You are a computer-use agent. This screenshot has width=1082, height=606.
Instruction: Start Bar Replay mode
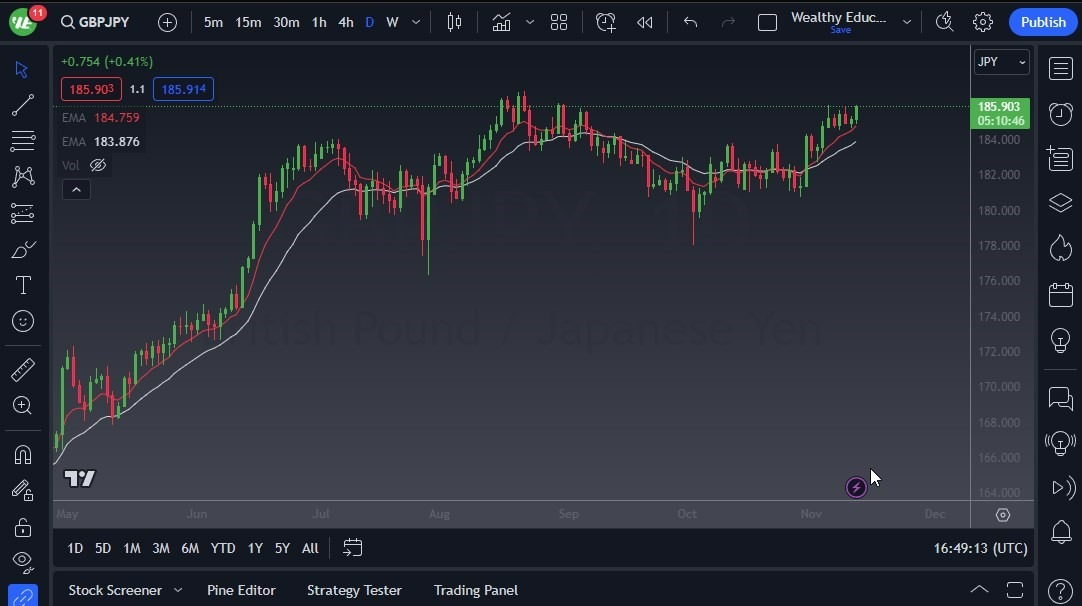644,21
